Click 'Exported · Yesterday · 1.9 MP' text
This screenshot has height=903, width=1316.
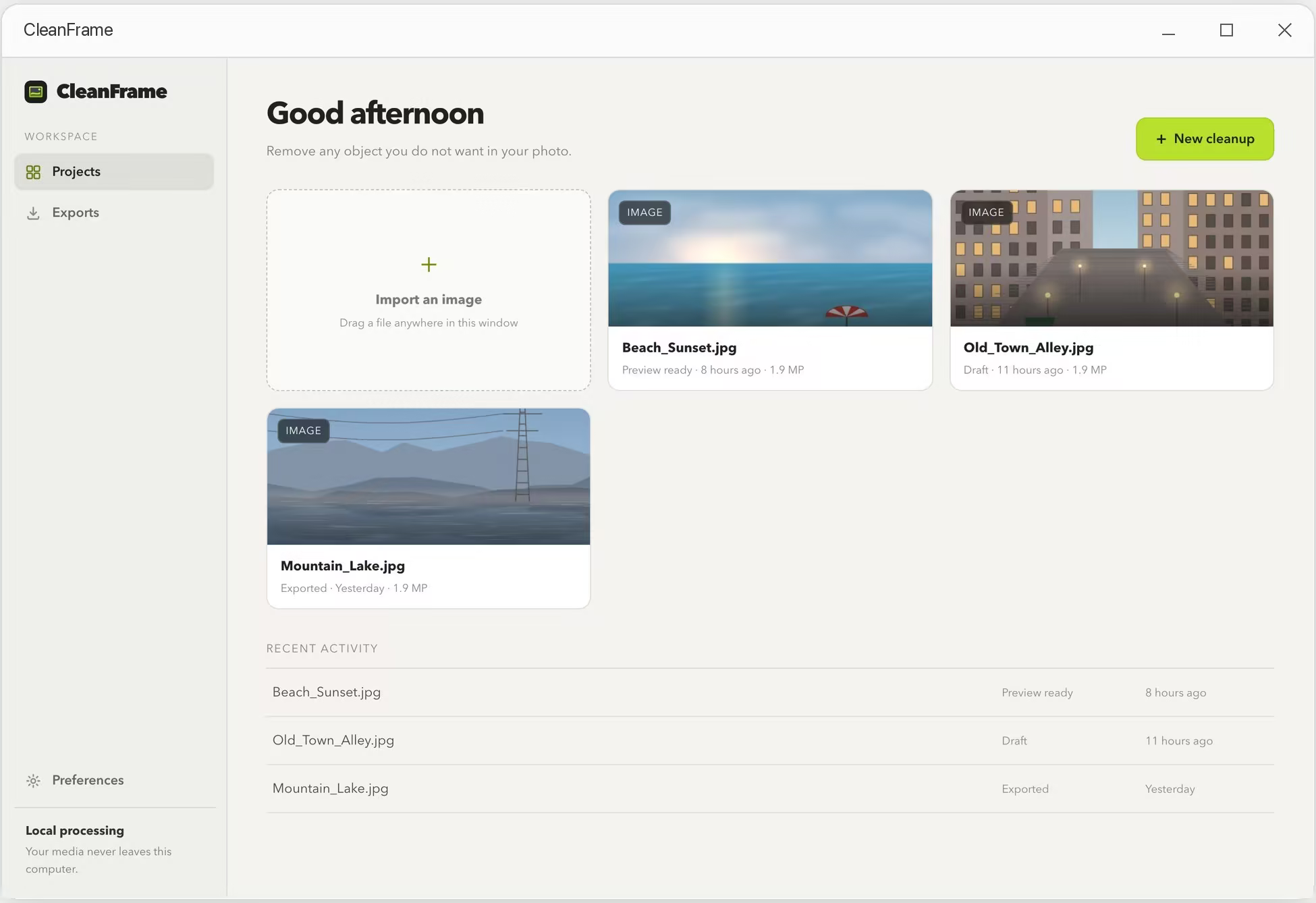[x=354, y=588]
